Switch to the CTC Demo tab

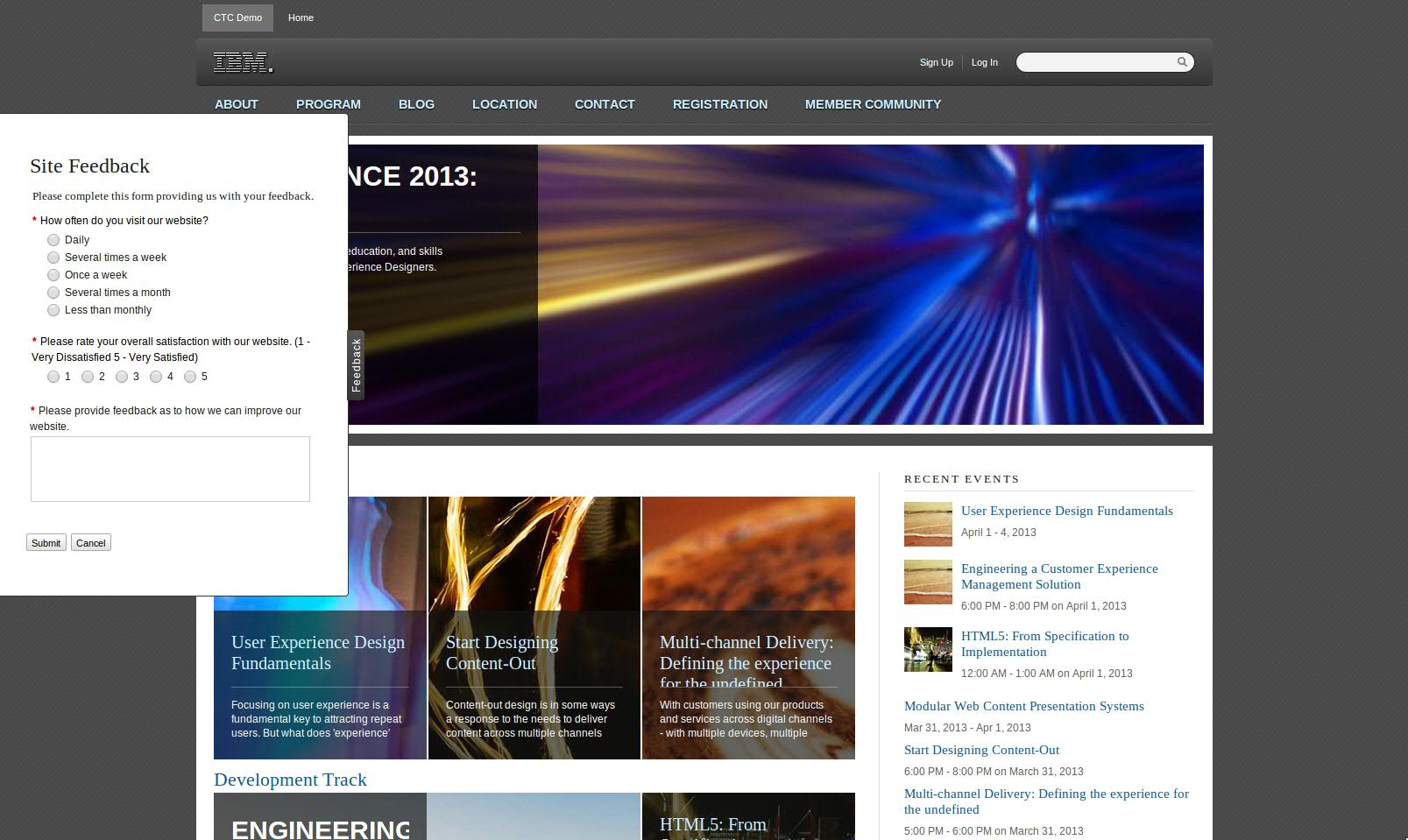click(x=237, y=18)
